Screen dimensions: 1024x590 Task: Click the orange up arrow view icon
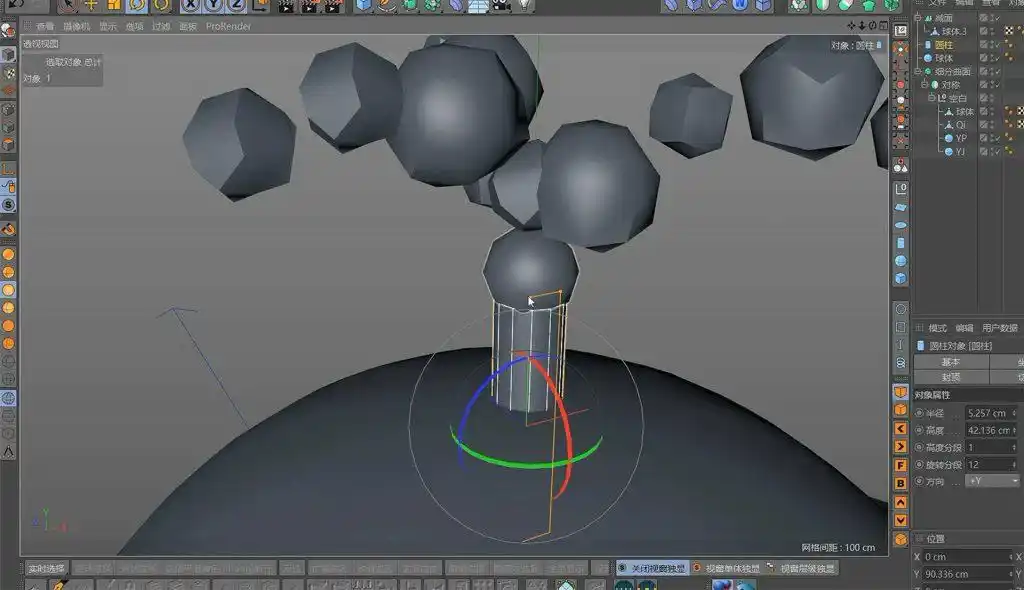(901, 502)
